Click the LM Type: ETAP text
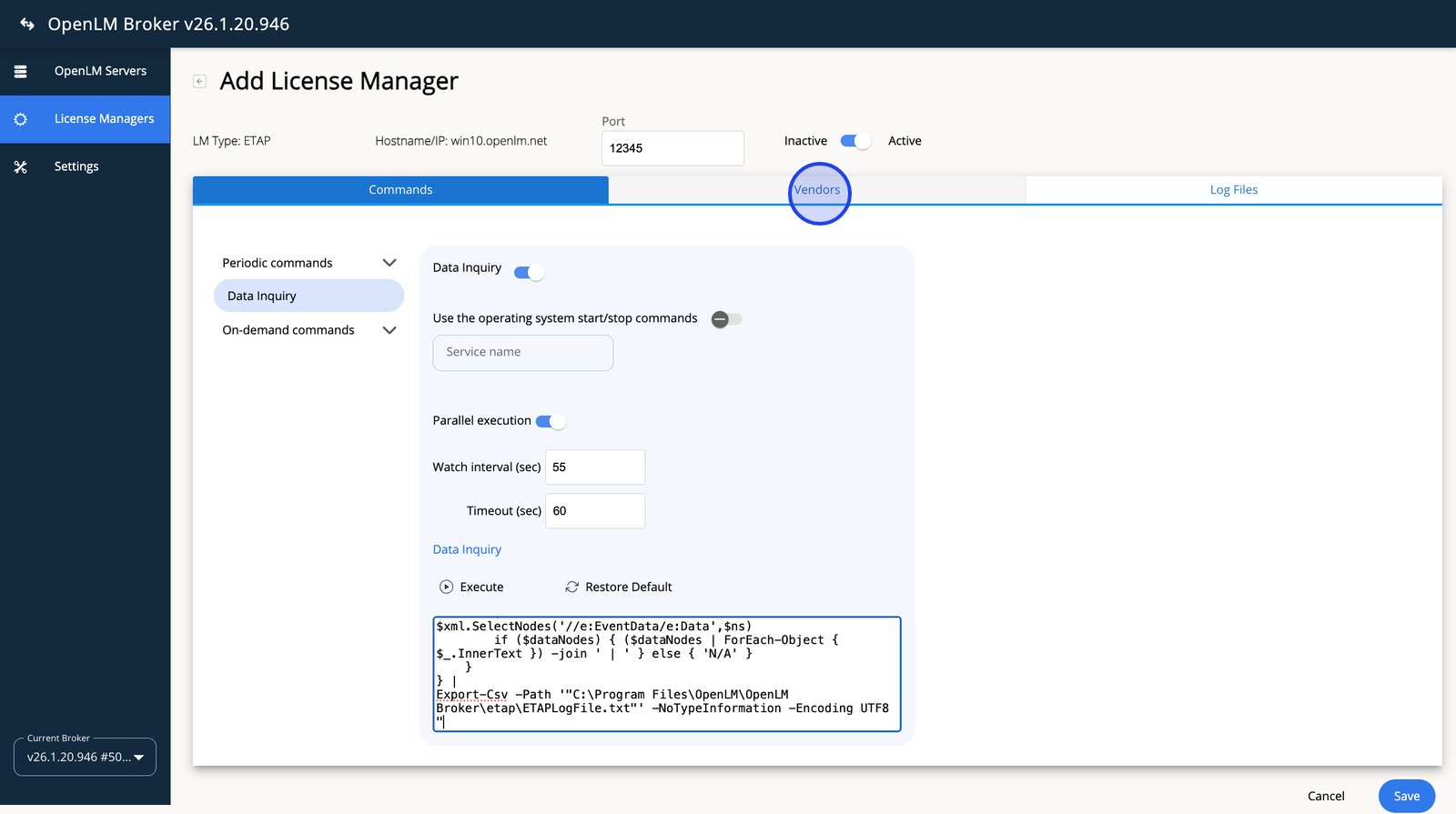The width and height of the screenshot is (1456, 814). click(x=232, y=141)
